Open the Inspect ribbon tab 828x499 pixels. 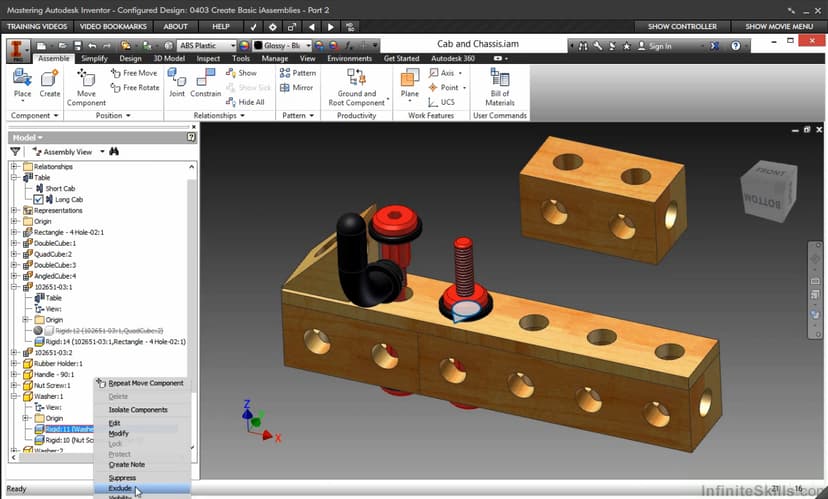click(x=208, y=59)
